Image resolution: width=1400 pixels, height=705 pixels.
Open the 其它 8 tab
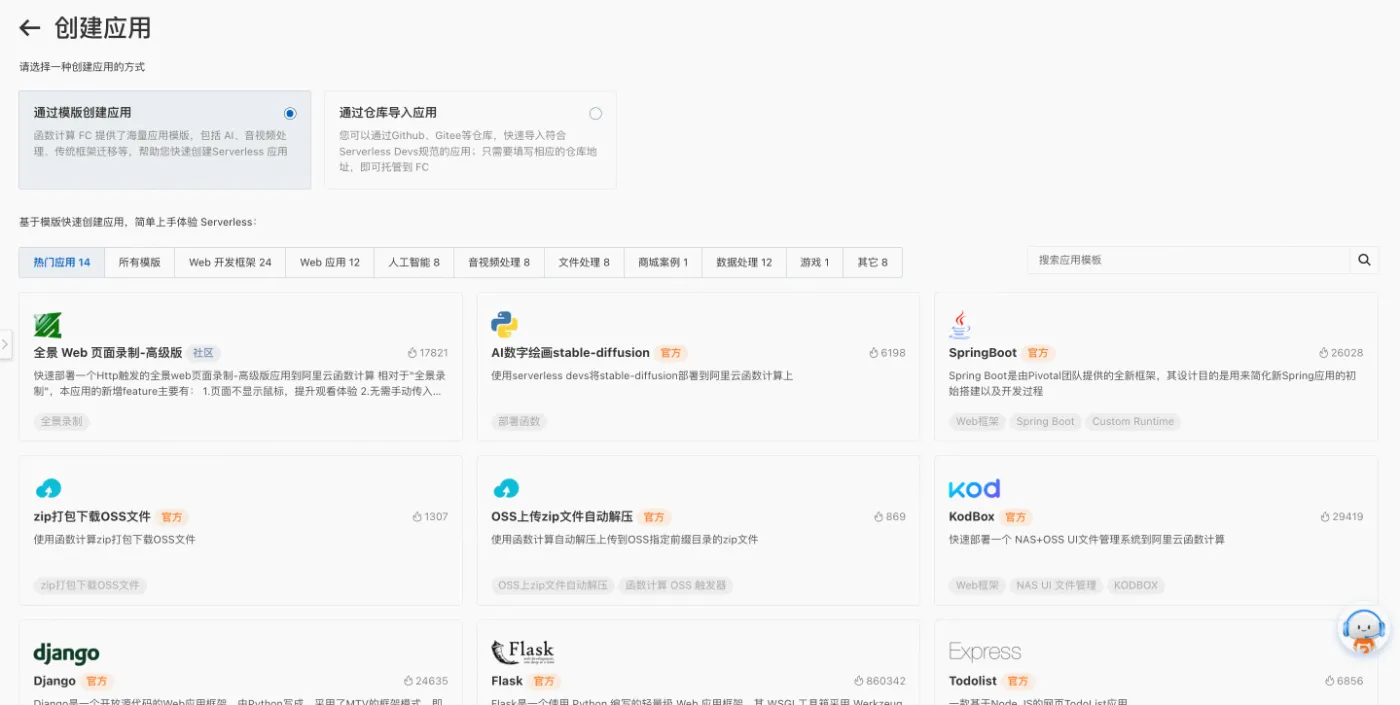872,263
